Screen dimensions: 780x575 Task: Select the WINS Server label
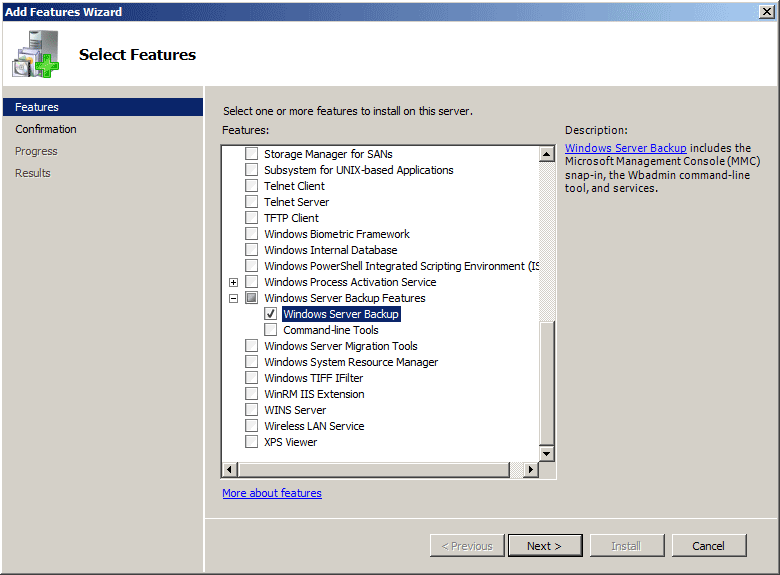(x=295, y=410)
